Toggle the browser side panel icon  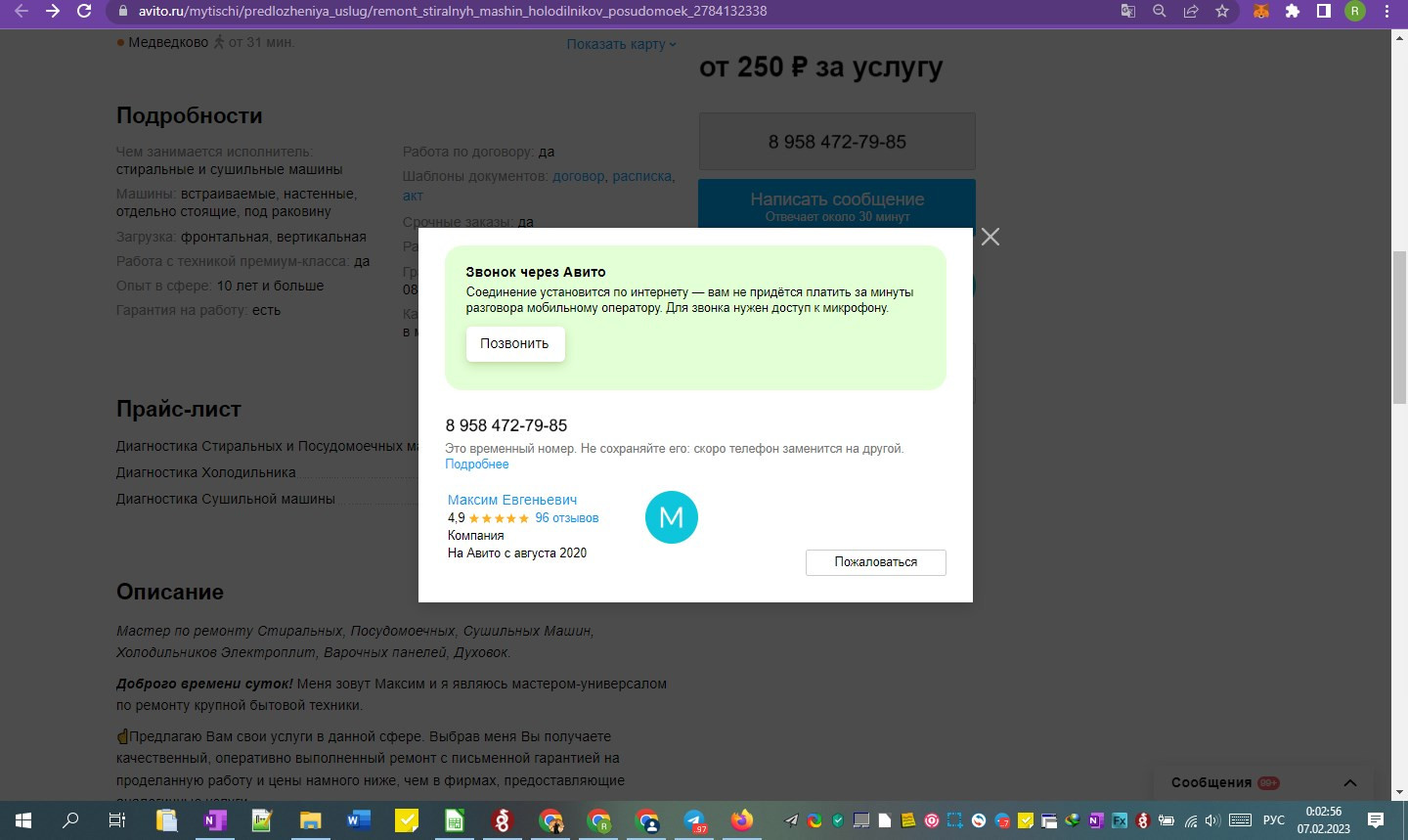[x=1324, y=11]
